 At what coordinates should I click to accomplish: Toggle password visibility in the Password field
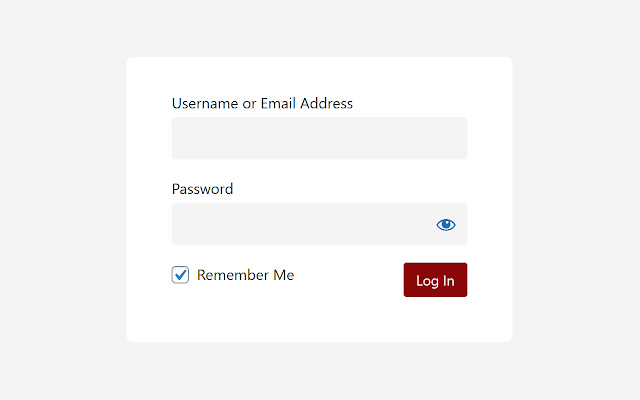[x=446, y=225]
